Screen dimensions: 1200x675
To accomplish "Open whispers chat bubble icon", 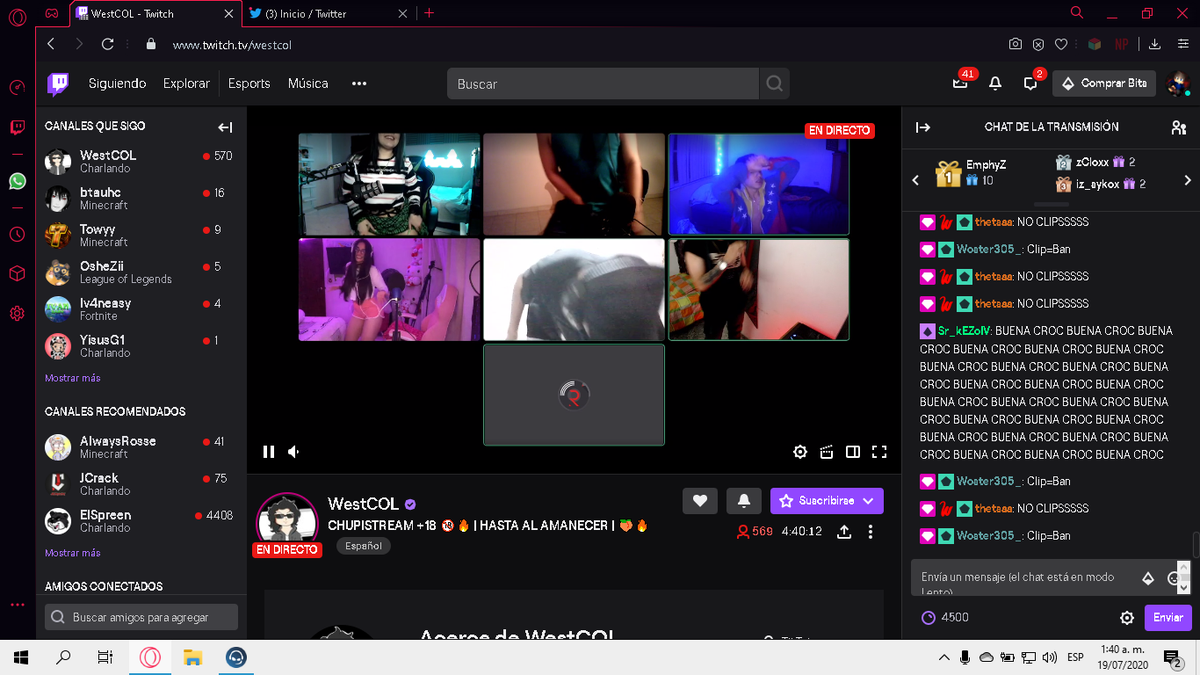I will tap(1030, 84).
